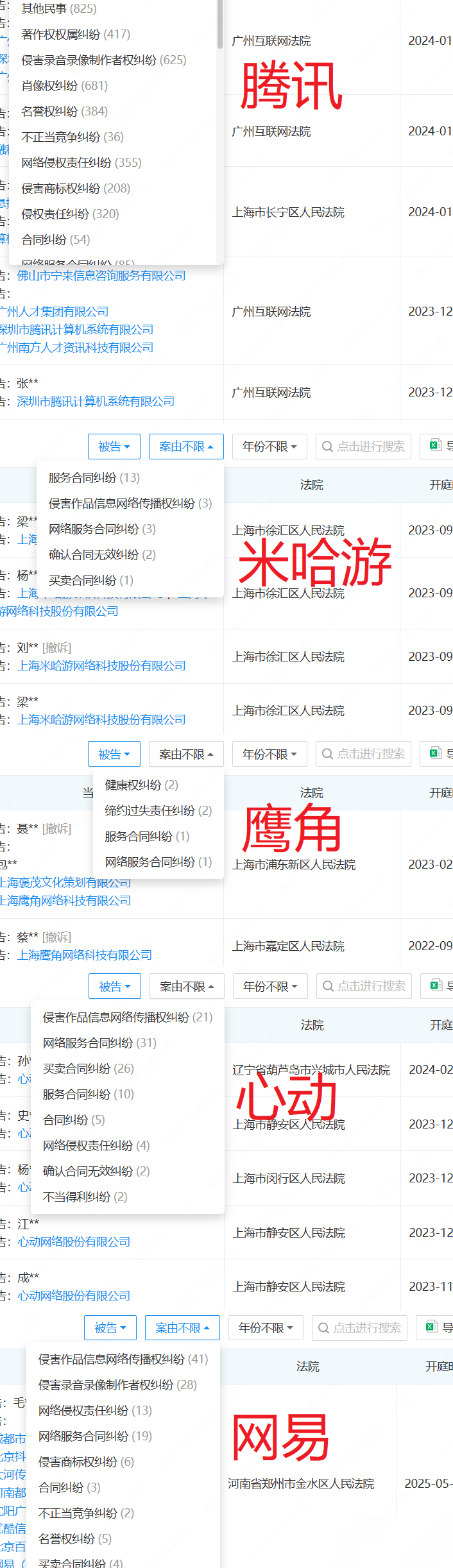Click Excel export icon above 网络服务合同纠纷 (31) list
Image resolution: width=453 pixels, height=1568 pixels.
[436, 985]
